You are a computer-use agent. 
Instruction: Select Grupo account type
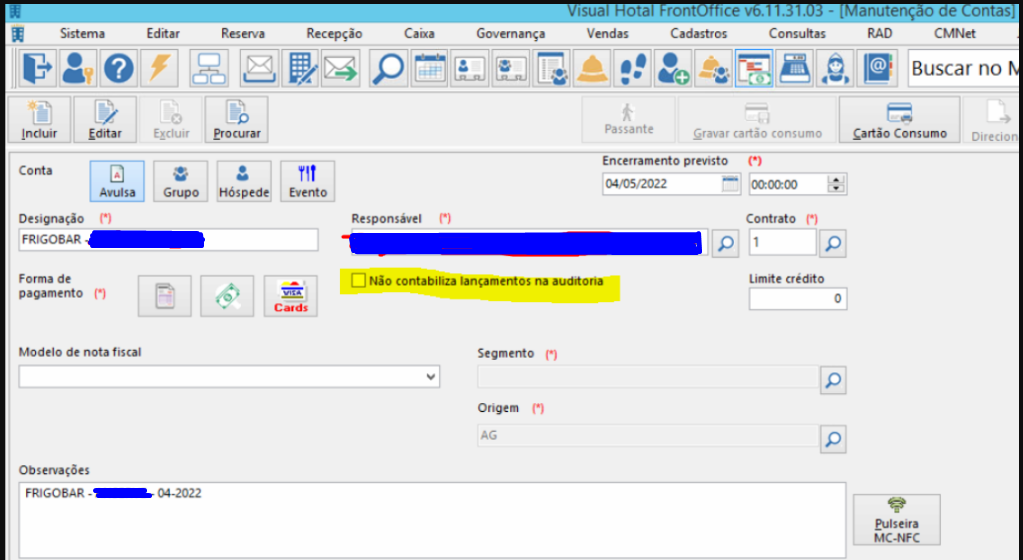181,181
